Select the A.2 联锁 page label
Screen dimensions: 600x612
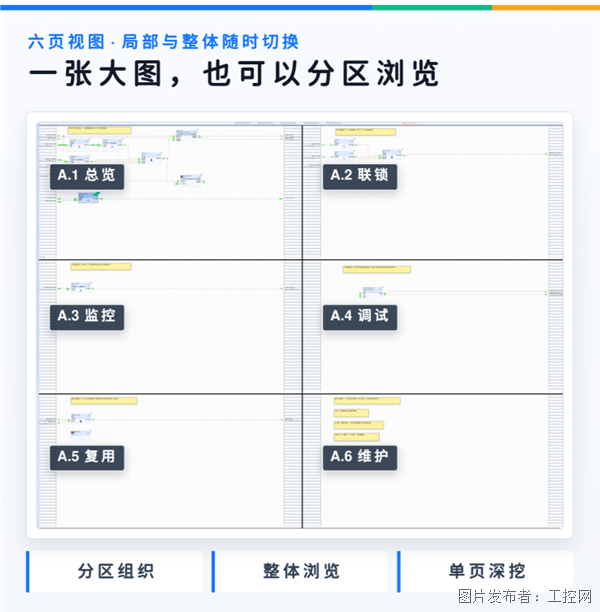[360, 176]
